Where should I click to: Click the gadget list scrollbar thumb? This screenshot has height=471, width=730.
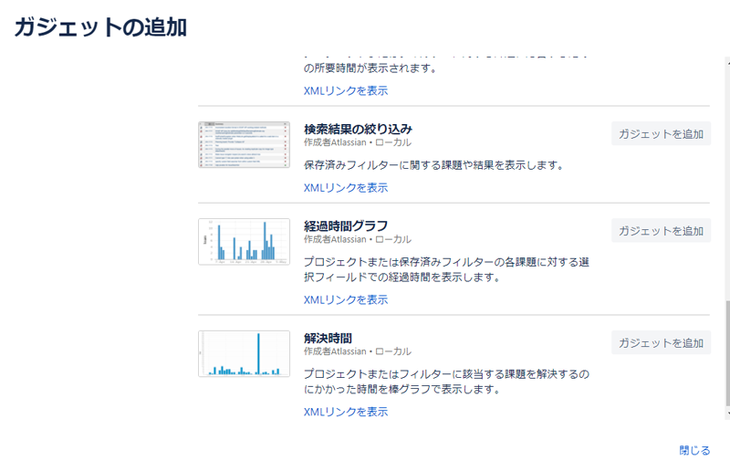tap(727, 354)
